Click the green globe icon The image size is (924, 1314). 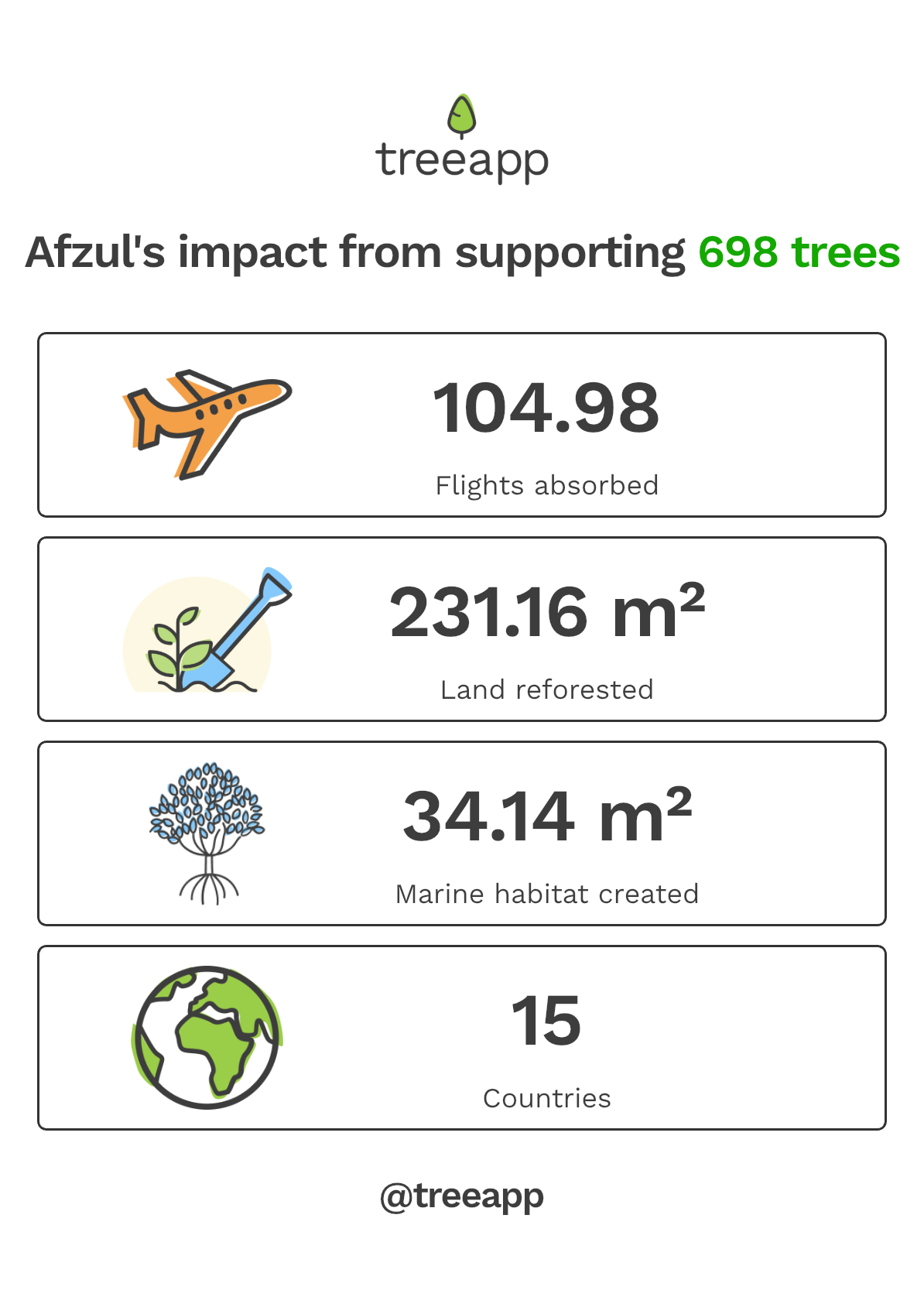pyautogui.click(x=207, y=1037)
